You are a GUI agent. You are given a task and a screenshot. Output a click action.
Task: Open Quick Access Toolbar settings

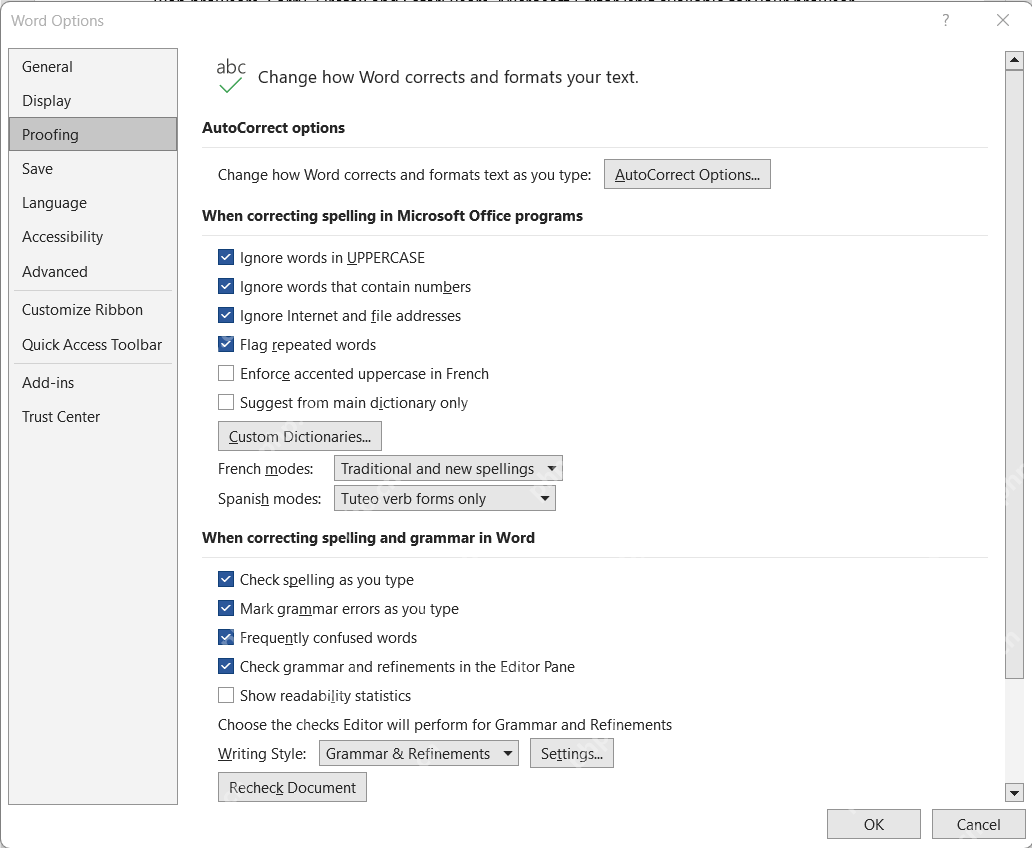point(93,344)
